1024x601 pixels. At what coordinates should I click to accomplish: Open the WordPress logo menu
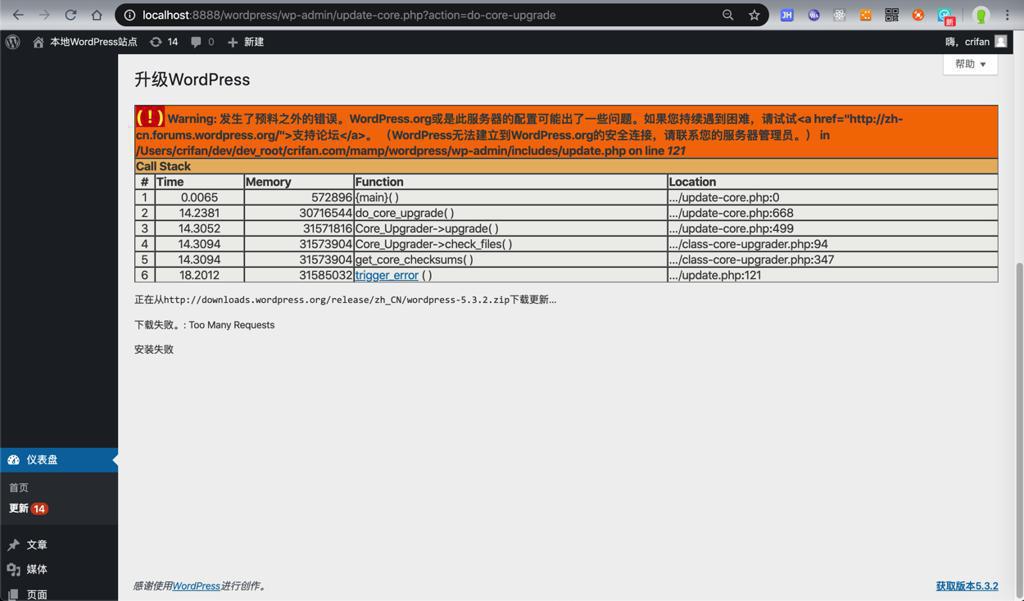pos(13,42)
